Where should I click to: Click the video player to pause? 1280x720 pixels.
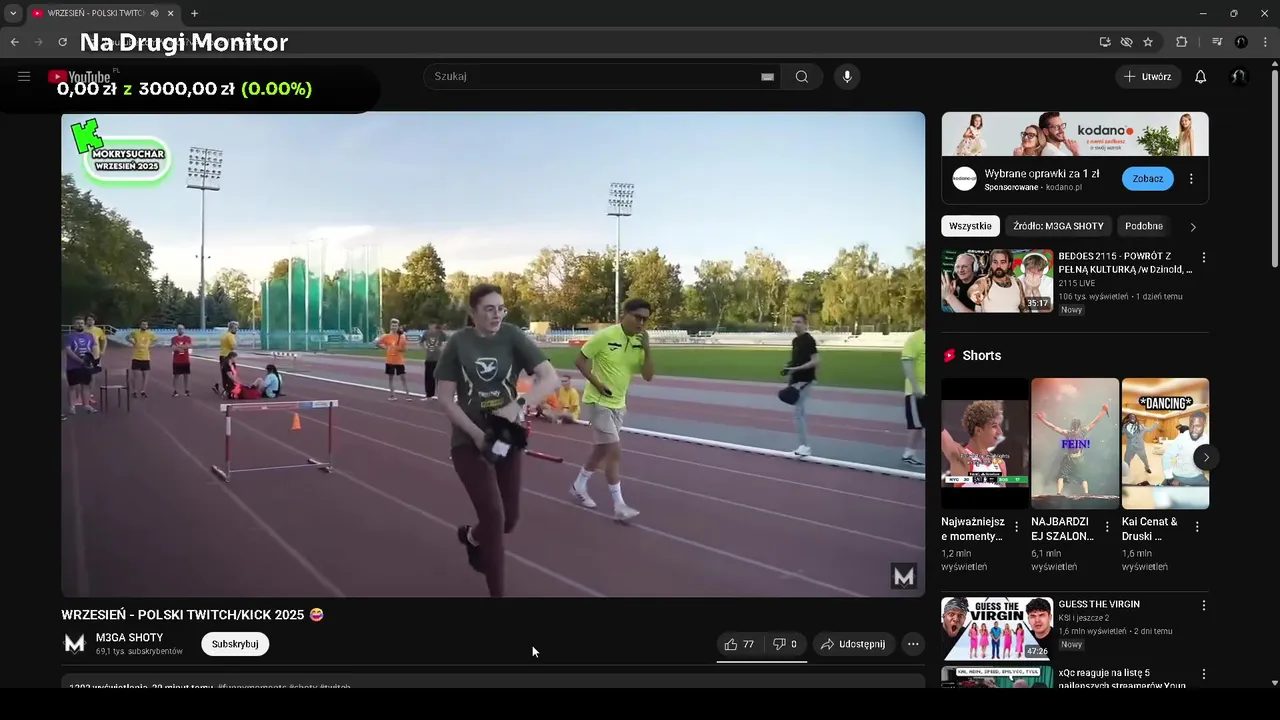click(x=493, y=354)
